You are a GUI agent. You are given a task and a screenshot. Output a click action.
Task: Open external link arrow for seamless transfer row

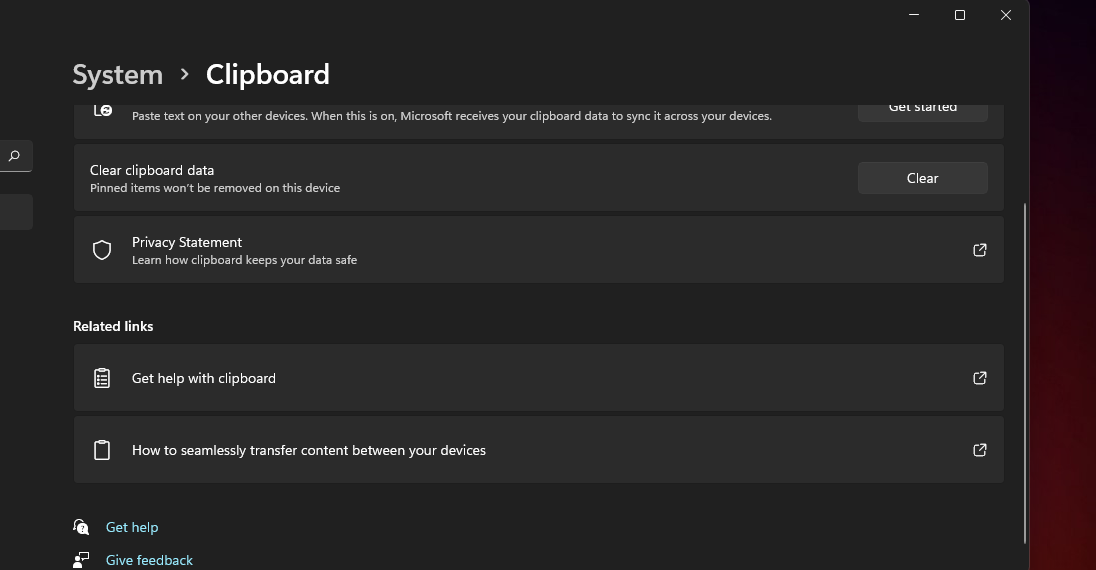pyautogui.click(x=980, y=450)
